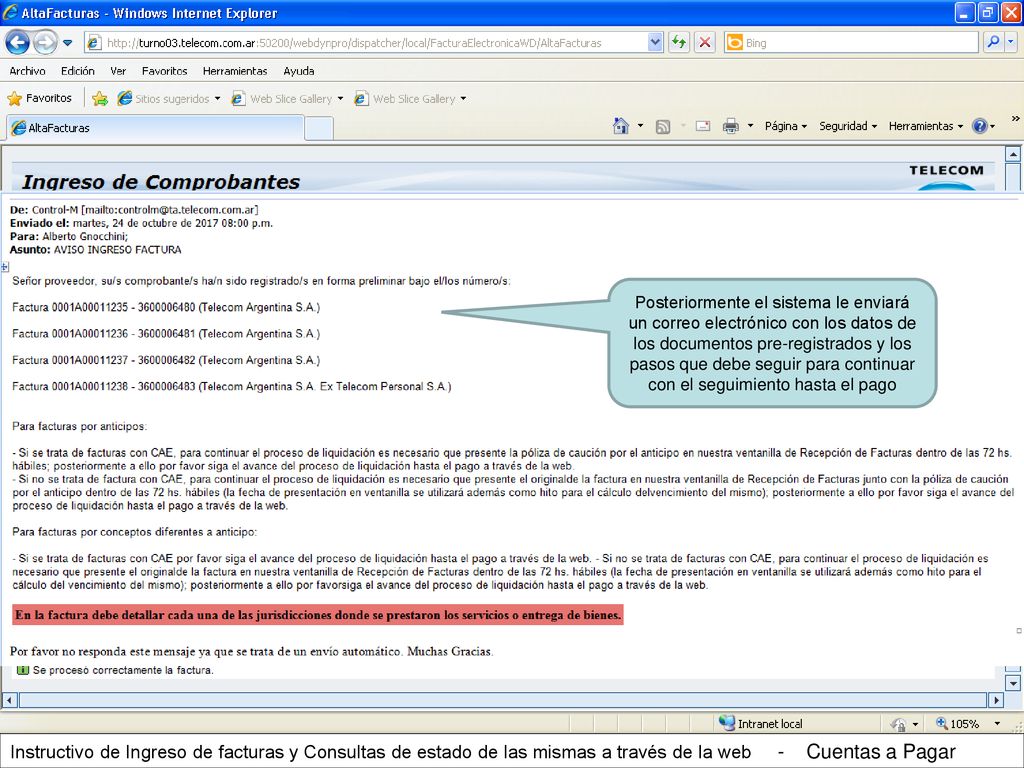This screenshot has height=768, width=1024.
Task: Go forward with the Forward arrow button
Action: tap(44, 43)
